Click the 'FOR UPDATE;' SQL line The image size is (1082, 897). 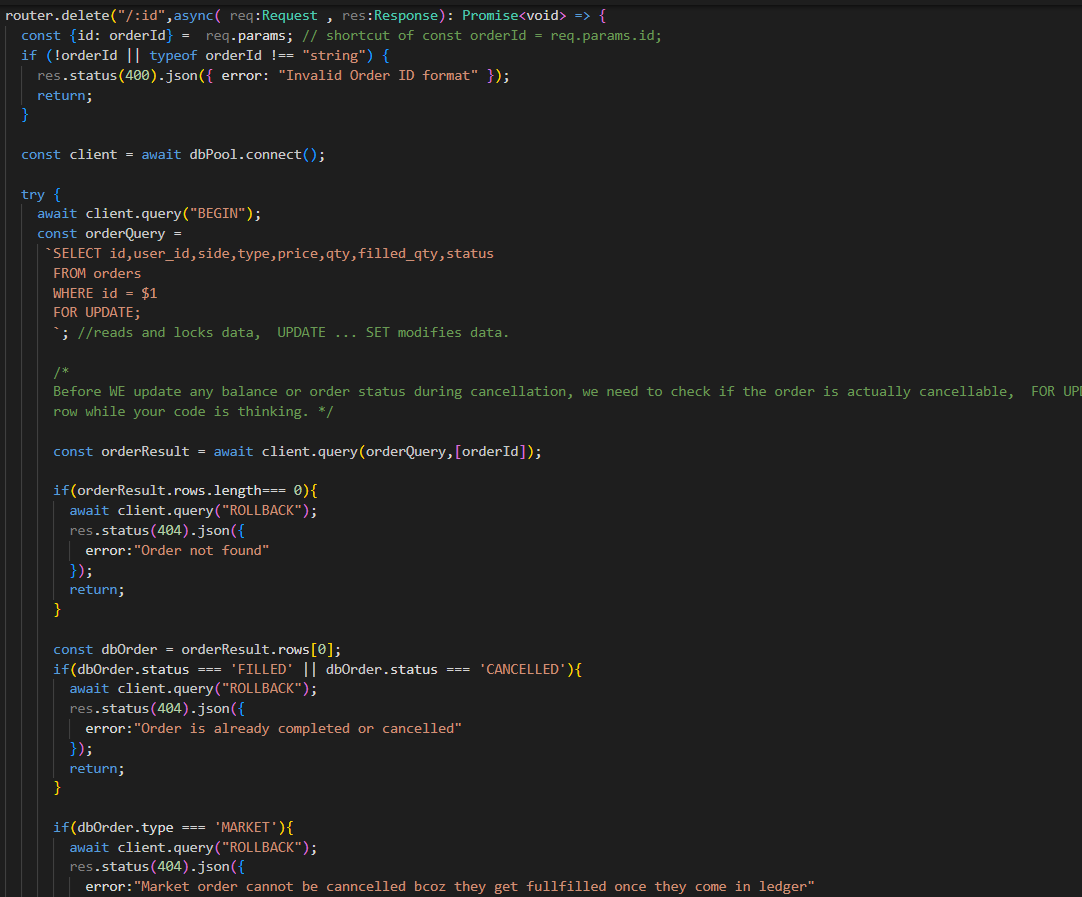97,313
